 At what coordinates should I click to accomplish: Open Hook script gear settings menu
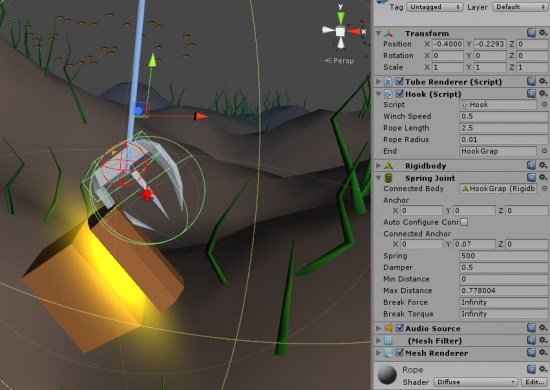pos(543,94)
